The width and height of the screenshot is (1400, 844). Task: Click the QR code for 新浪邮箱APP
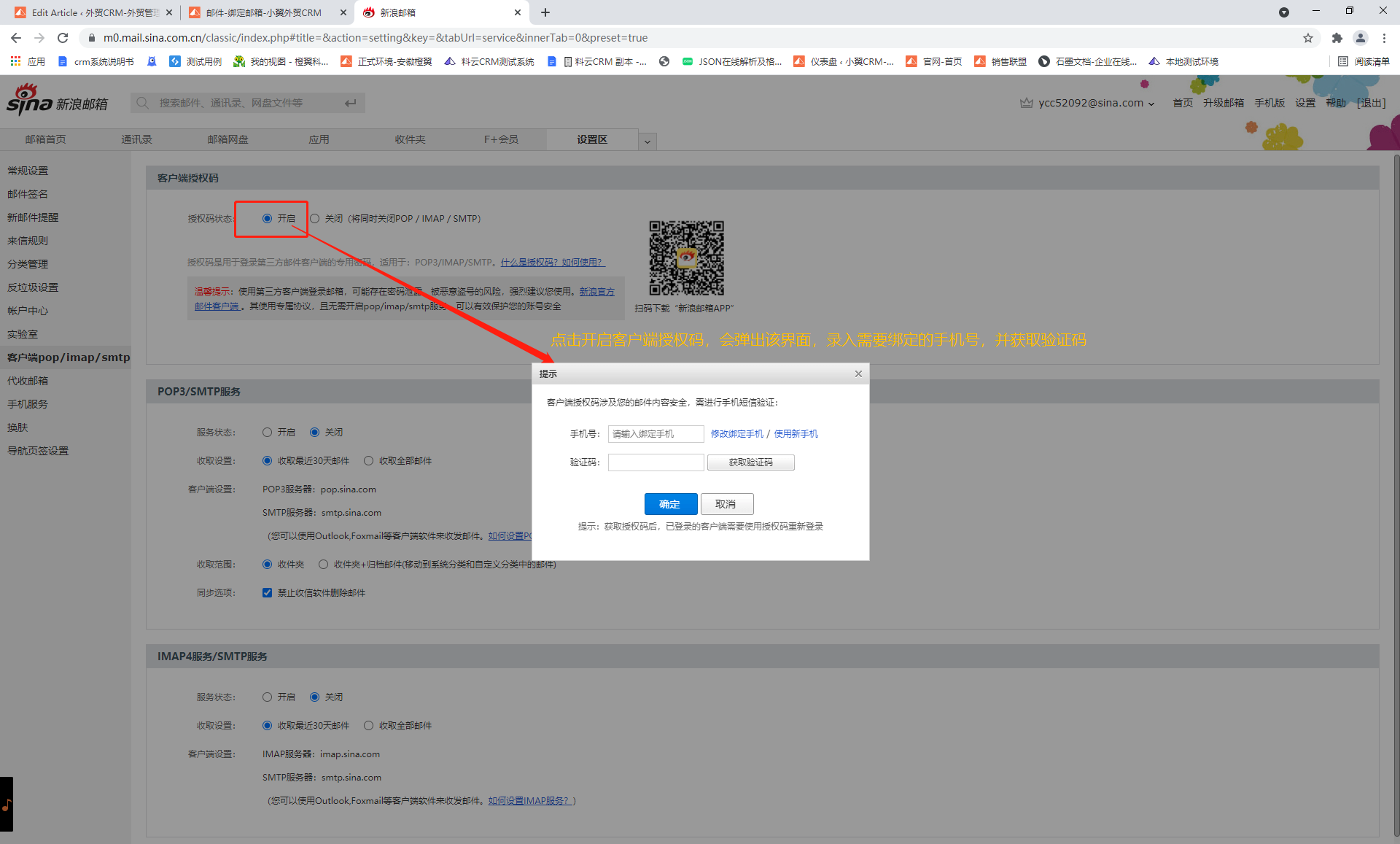point(686,258)
